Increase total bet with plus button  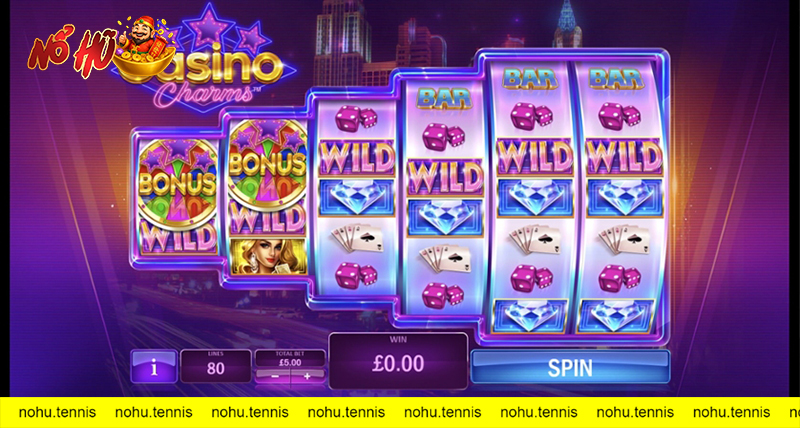(308, 376)
